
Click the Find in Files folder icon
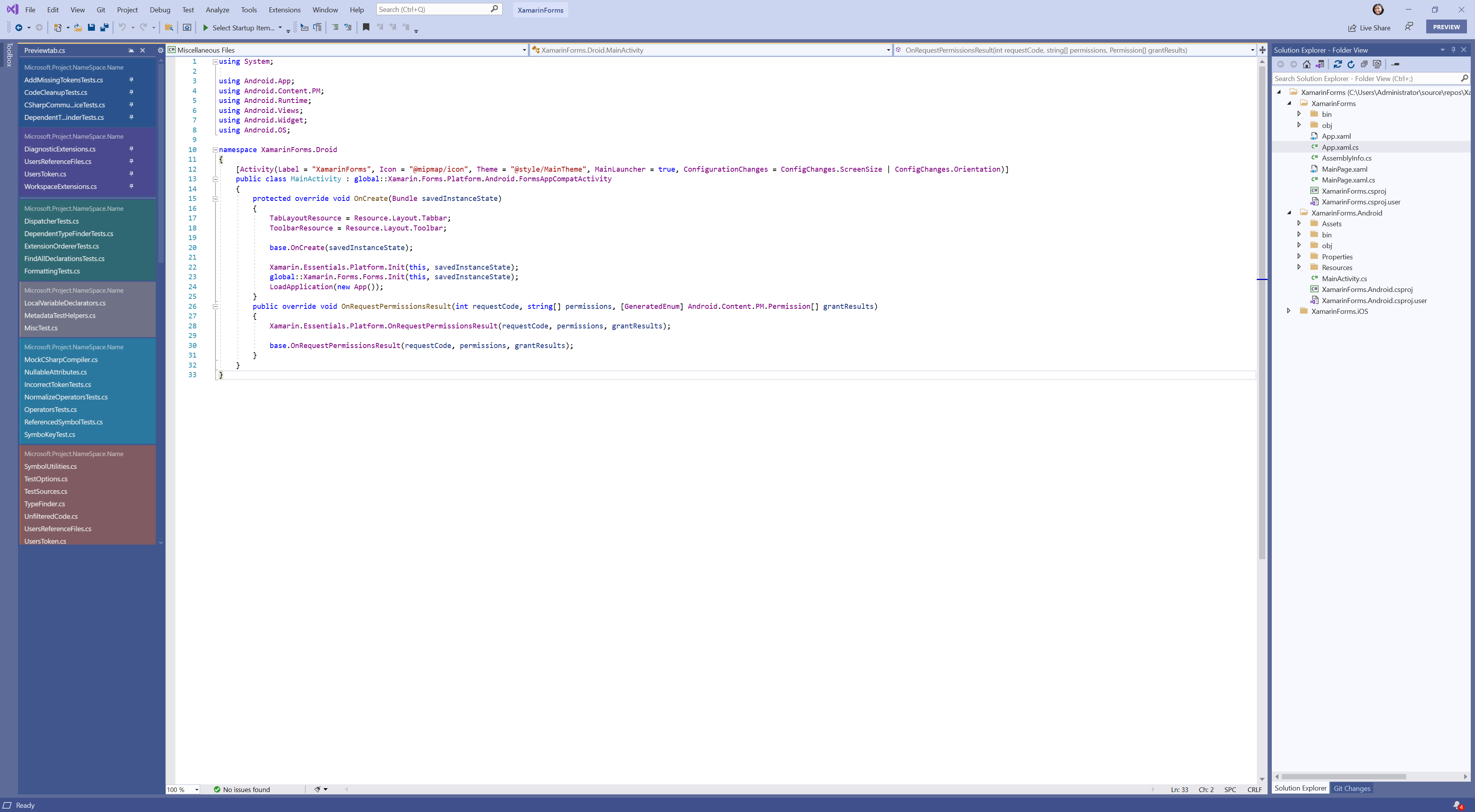(x=169, y=28)
